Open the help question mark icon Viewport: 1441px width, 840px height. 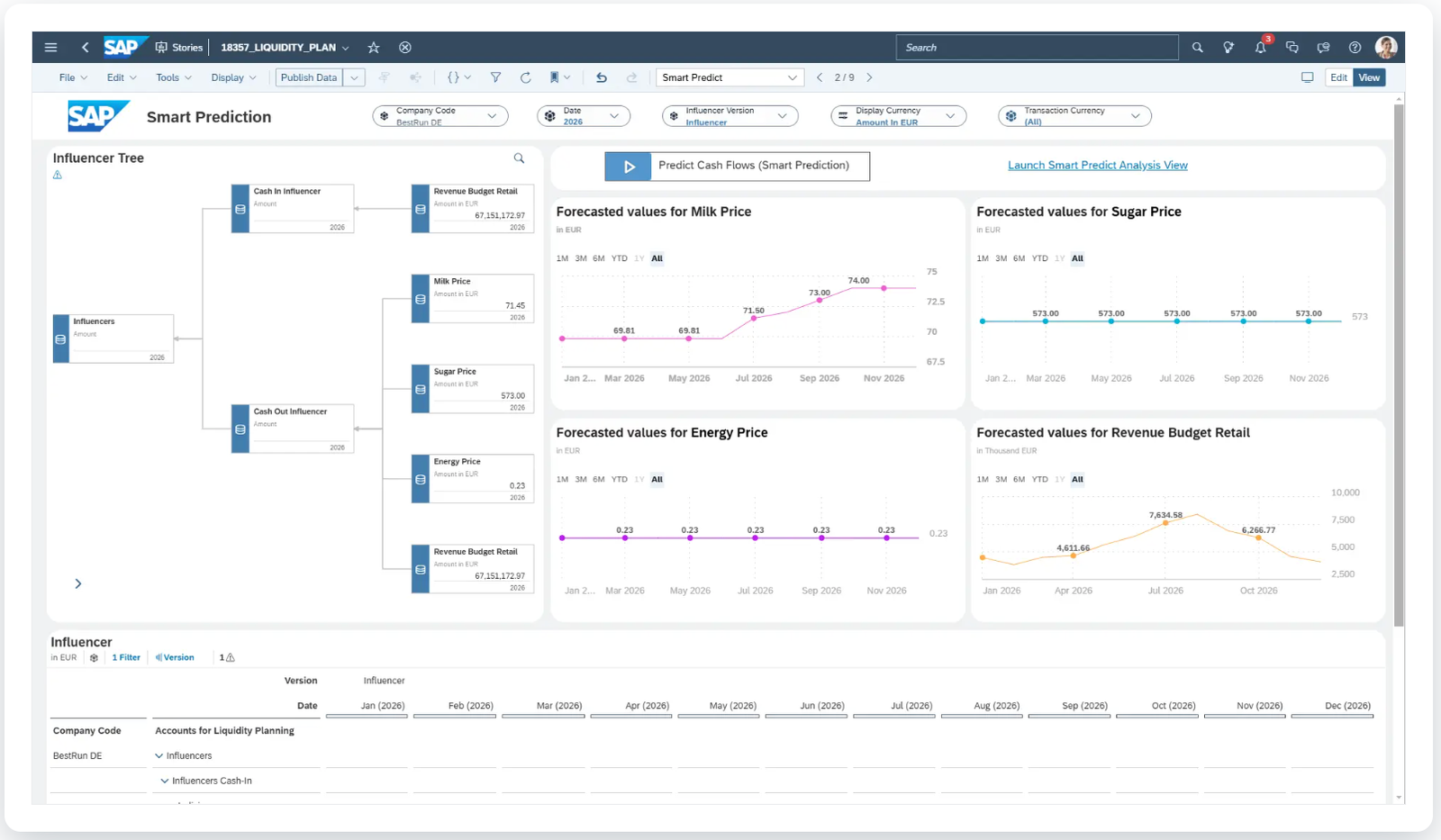point(1355,48)
